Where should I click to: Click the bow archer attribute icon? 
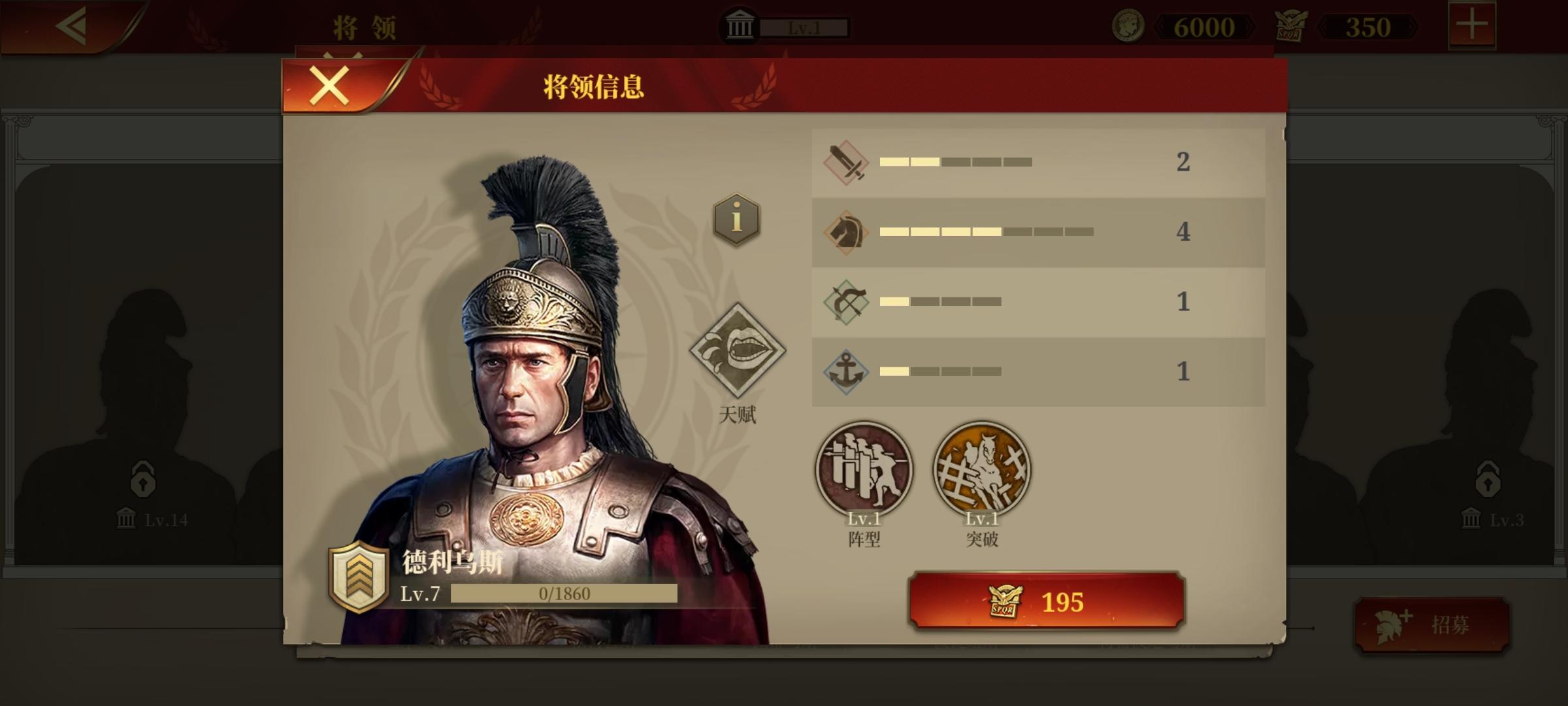pos(846,302)
